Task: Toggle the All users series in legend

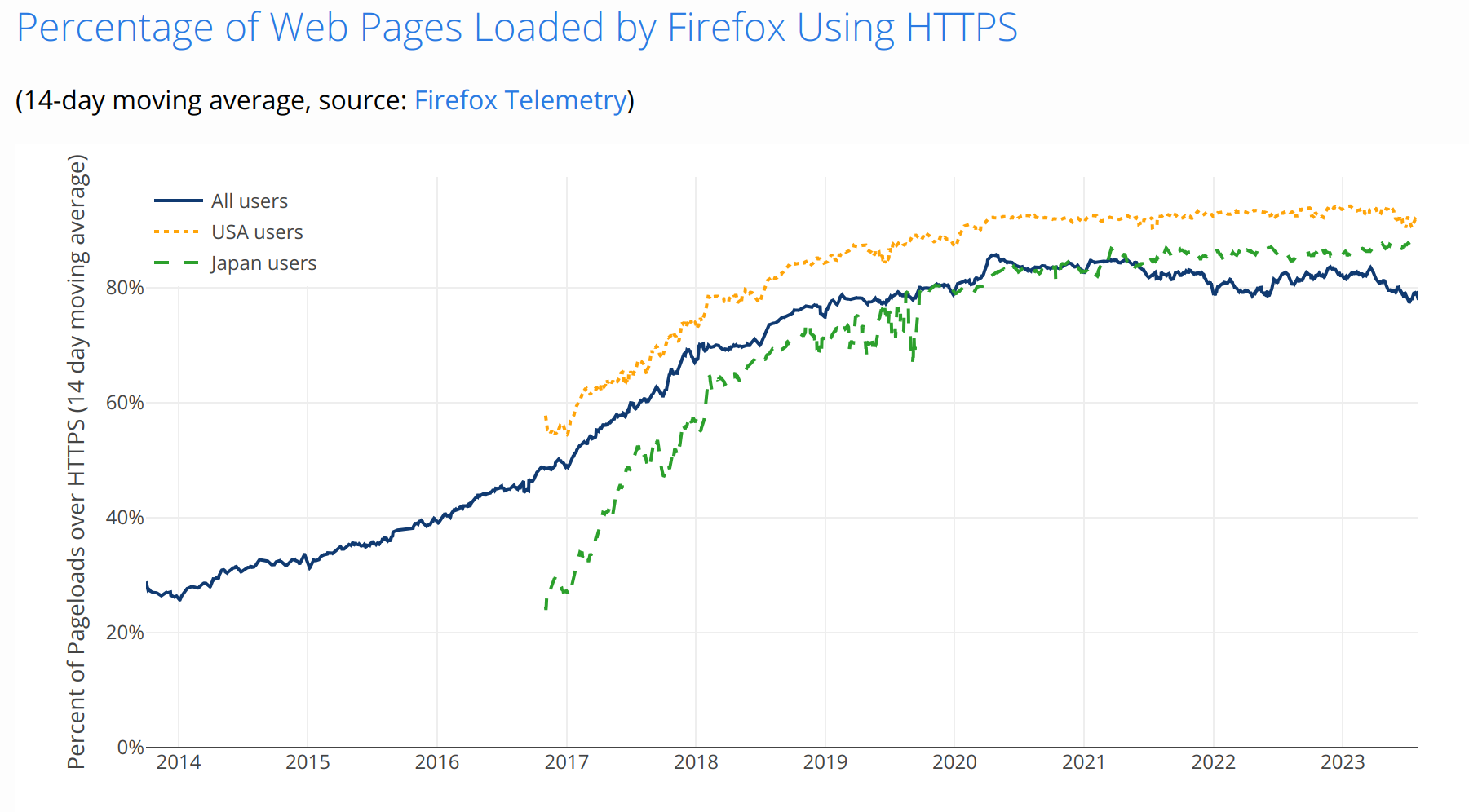Action: [x=249, y=201]
